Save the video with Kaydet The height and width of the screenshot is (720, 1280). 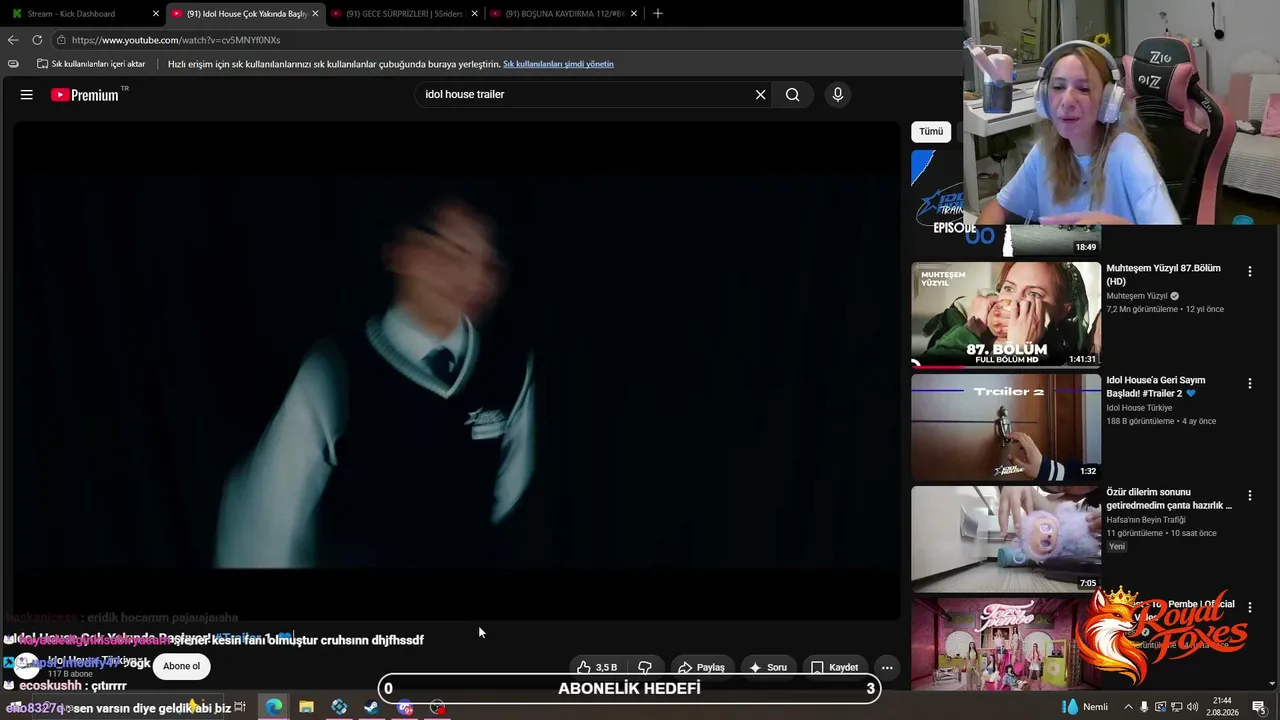[834, 667]
